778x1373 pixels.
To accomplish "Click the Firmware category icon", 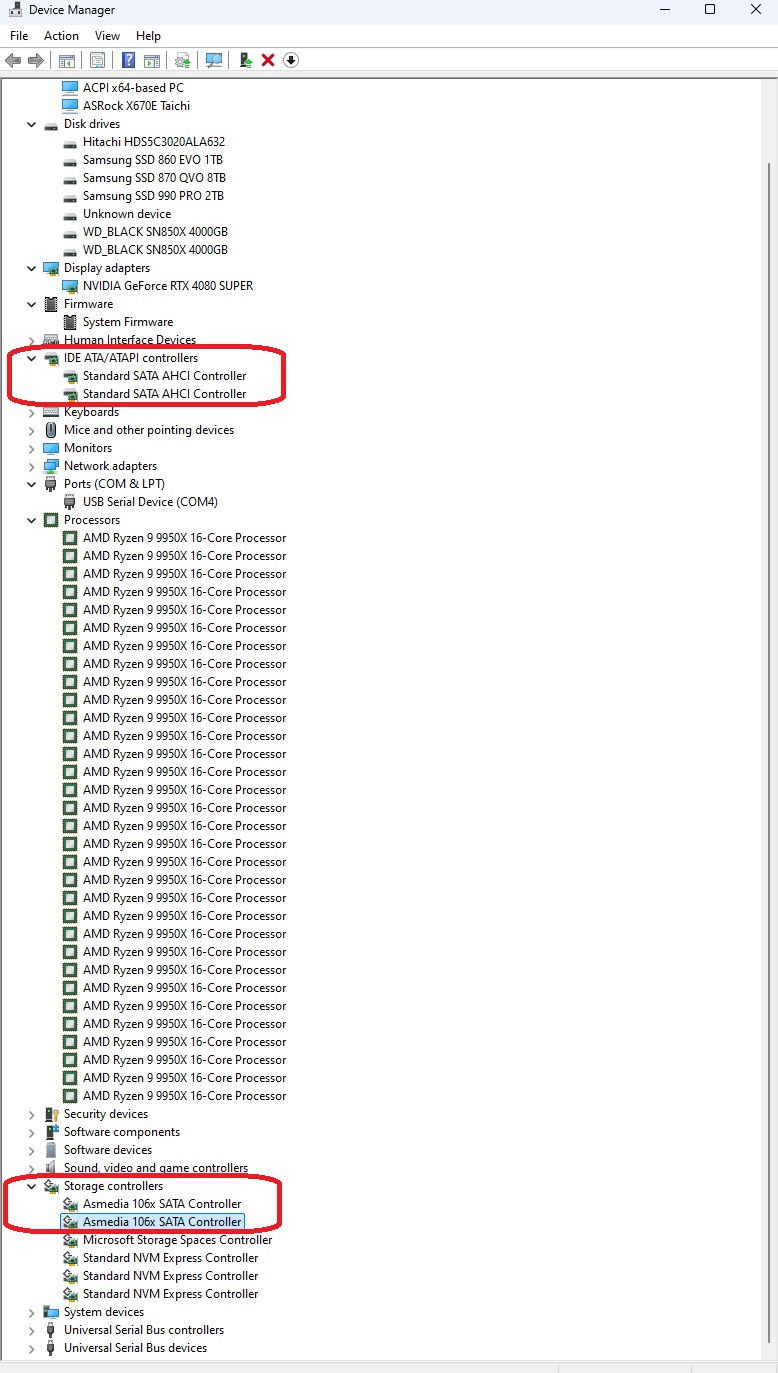I will pyautogui.click(x=51, y=304).
